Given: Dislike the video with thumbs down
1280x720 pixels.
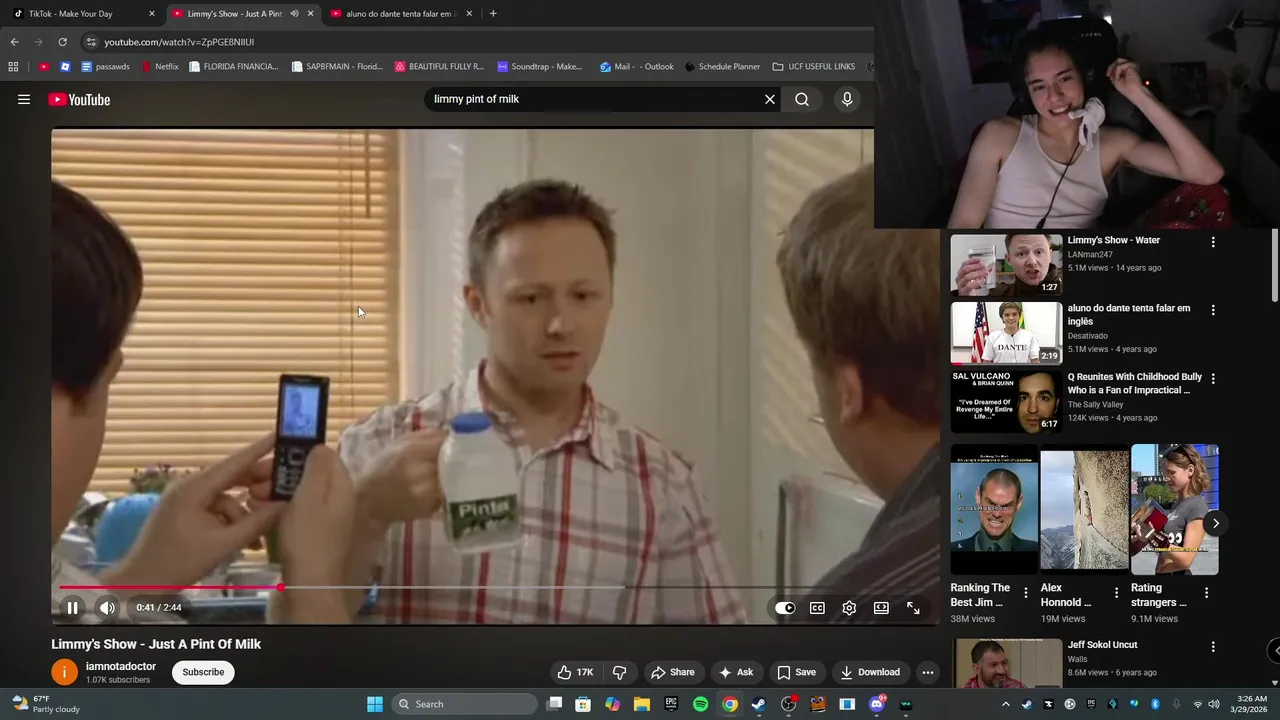Looking at the screenshot, I should pos(620,672).
